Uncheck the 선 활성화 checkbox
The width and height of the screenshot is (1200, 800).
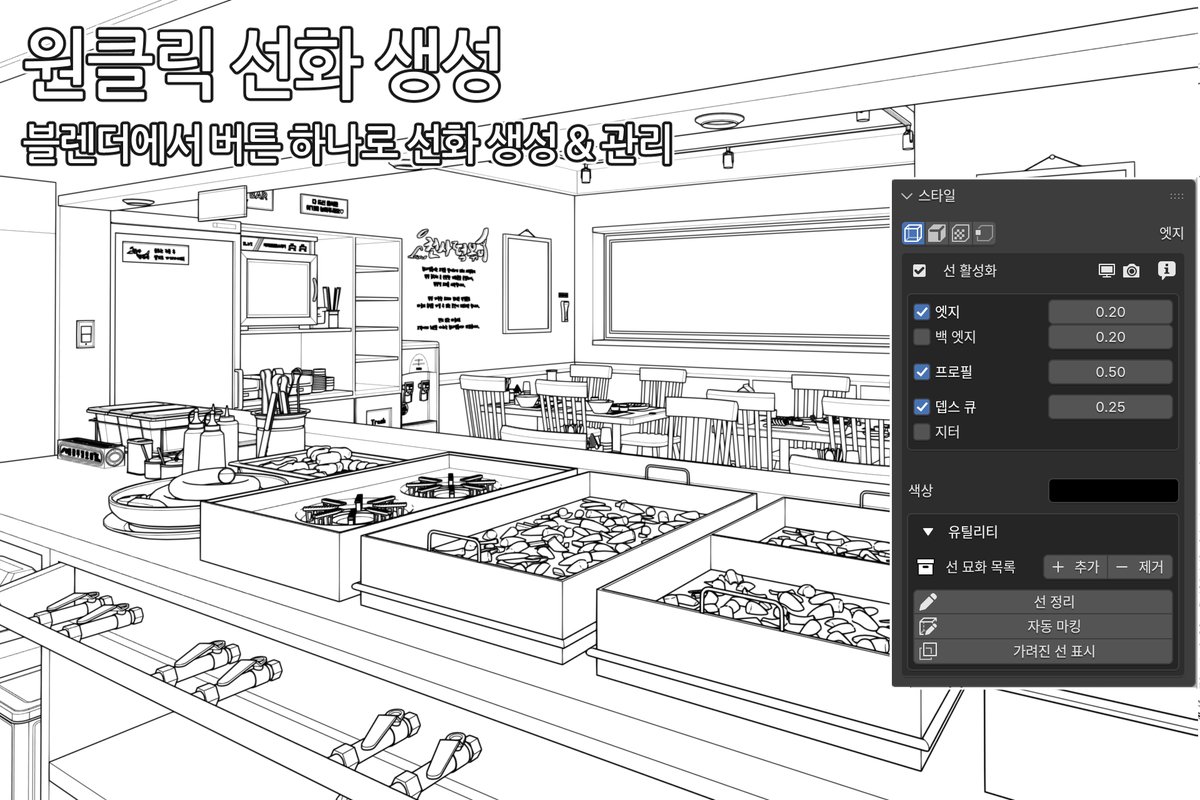pyautogui.click(x=918, y=270)
